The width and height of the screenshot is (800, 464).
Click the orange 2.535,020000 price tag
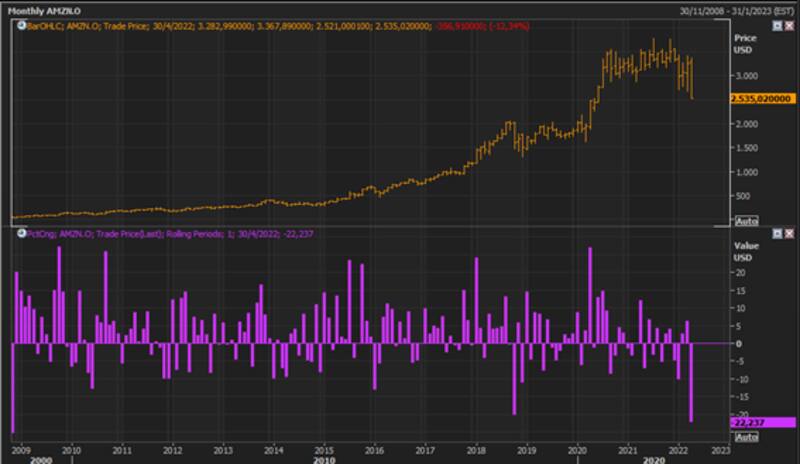tap(763, 99)
